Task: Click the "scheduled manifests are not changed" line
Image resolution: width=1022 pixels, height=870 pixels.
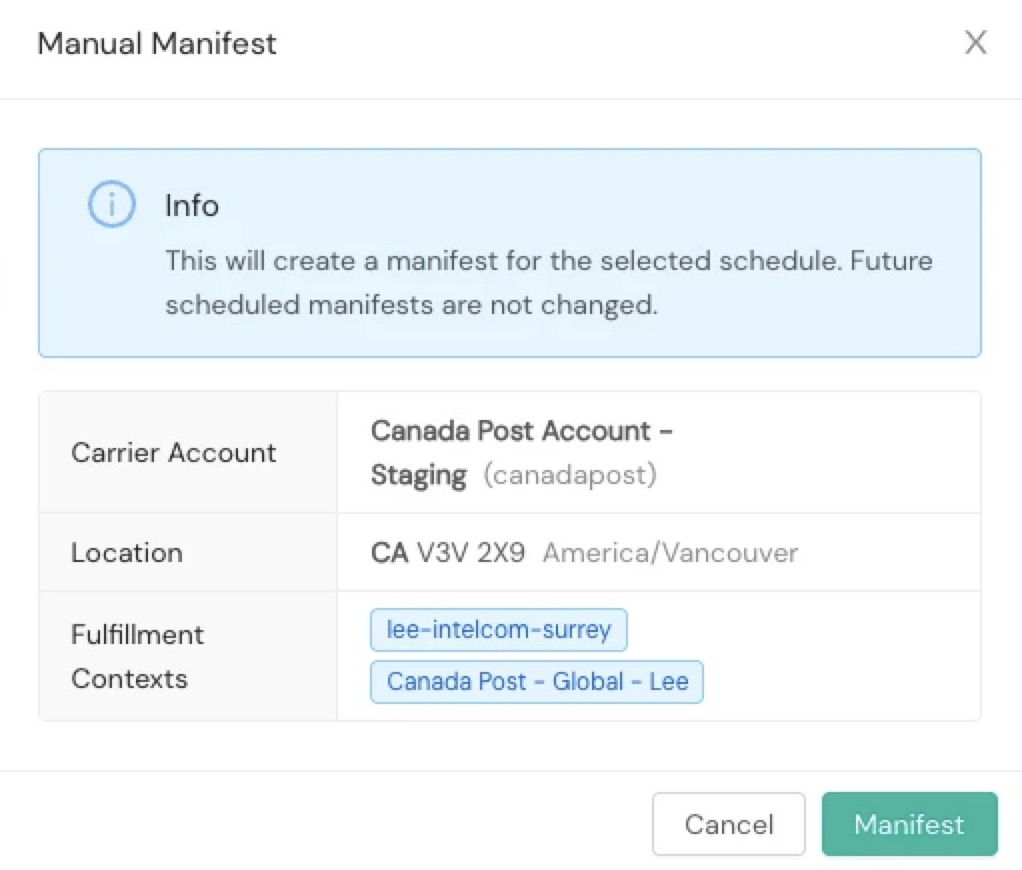Action: coord(411,305)
